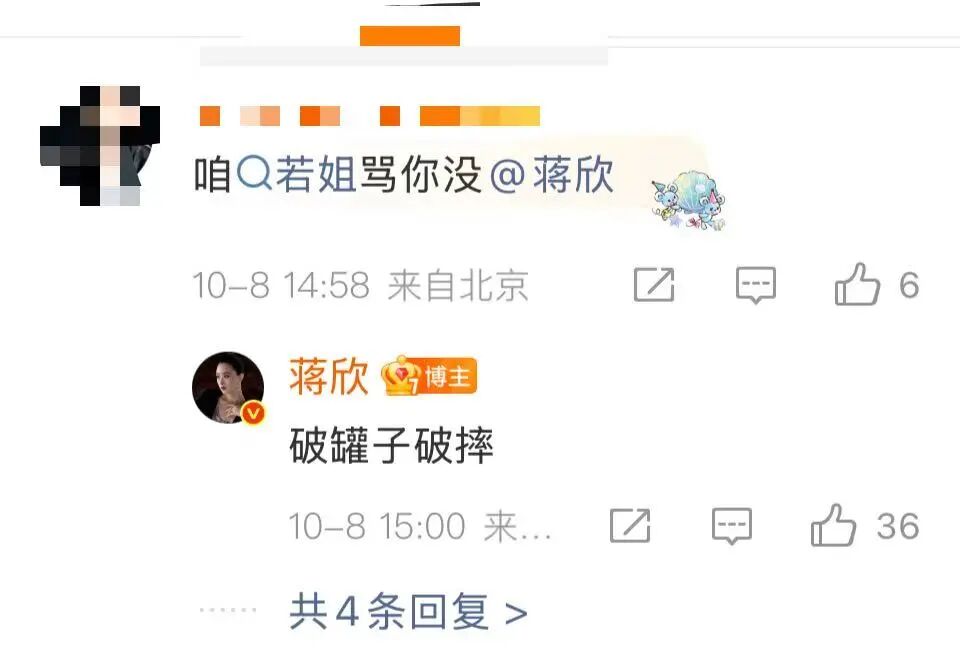Viewport: 960px width, 668px height.
Task: Open 蒋欣's profile via her avatar photo
Action: 228,387
